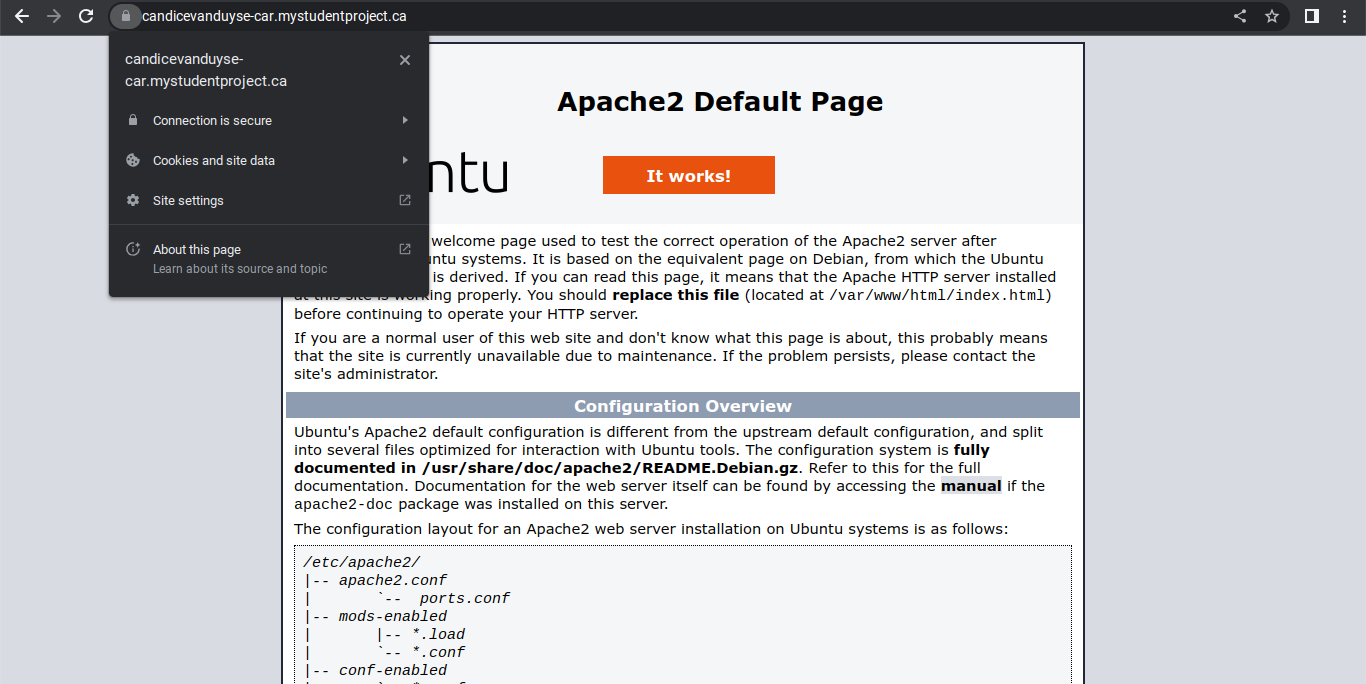Click the It works! button

click(x=688, y=175)
